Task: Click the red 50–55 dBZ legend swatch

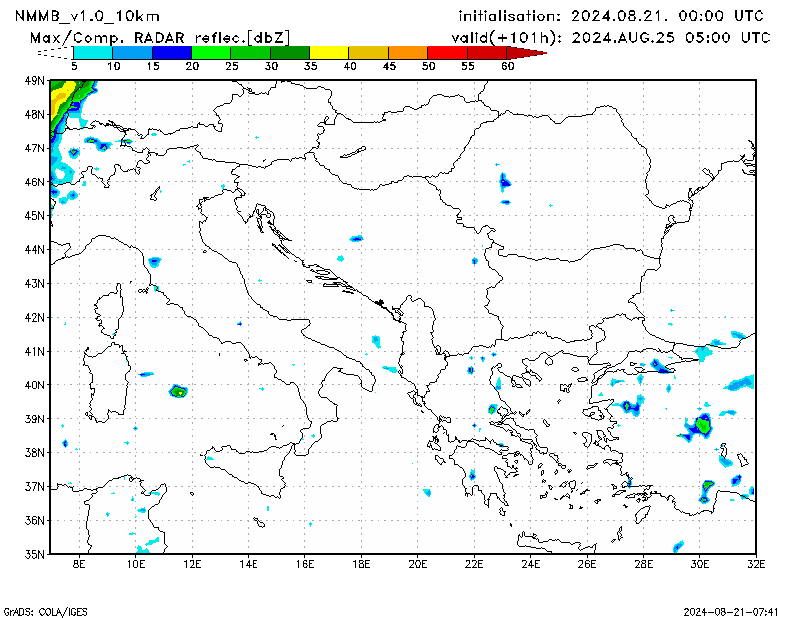Action: click(x=447, y=52)
